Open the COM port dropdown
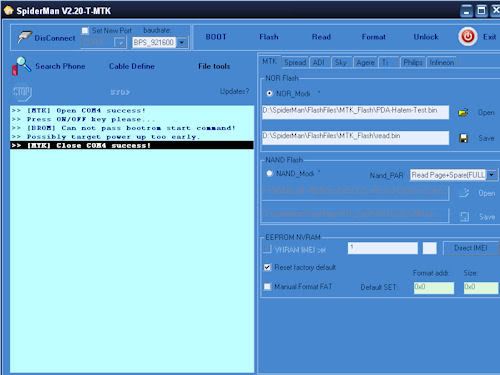 point(119,43)
